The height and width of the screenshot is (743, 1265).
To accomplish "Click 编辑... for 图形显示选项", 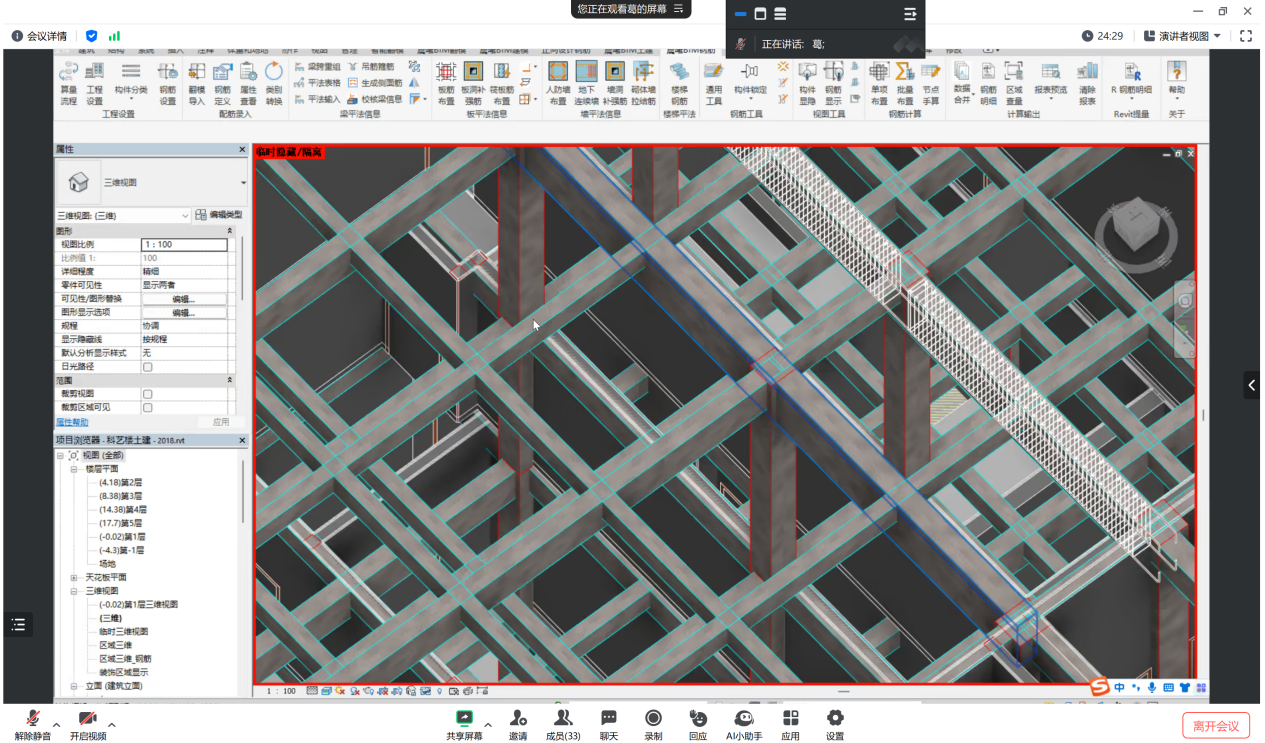I will pyautogui.click(x=184, y=313).
